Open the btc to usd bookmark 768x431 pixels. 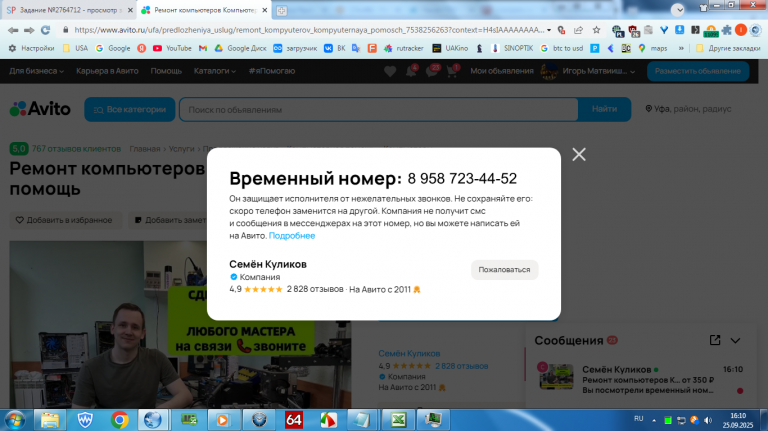tap(562, 48)
